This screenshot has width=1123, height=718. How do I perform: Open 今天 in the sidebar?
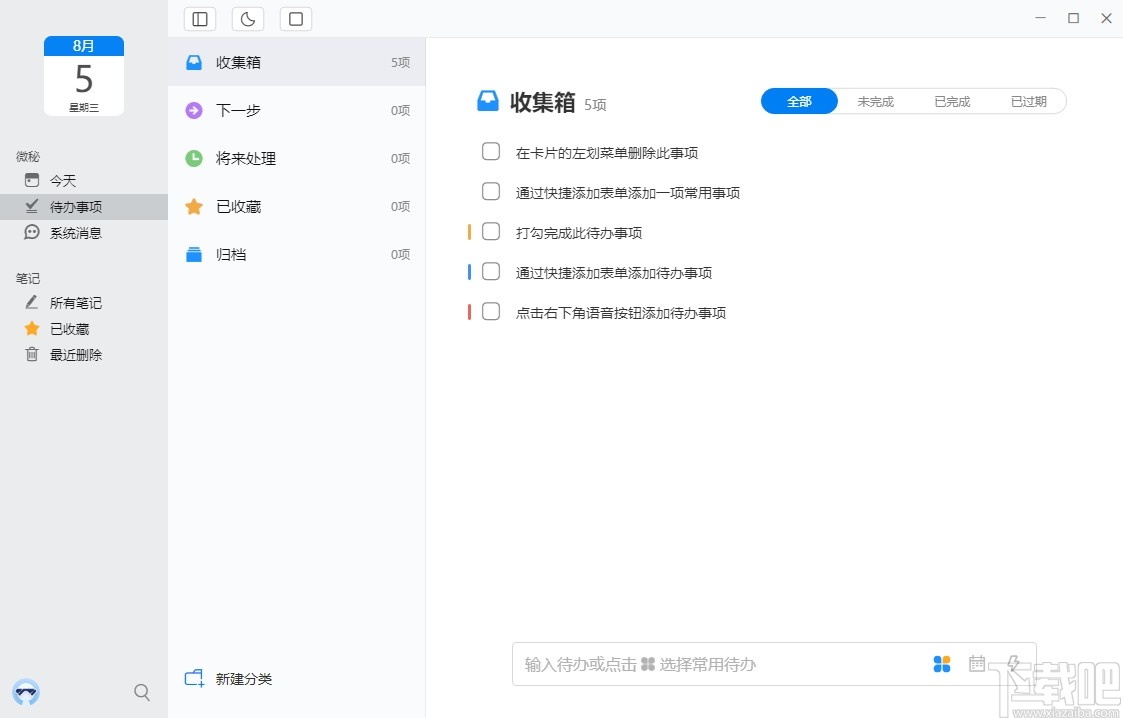coord(84,180)
